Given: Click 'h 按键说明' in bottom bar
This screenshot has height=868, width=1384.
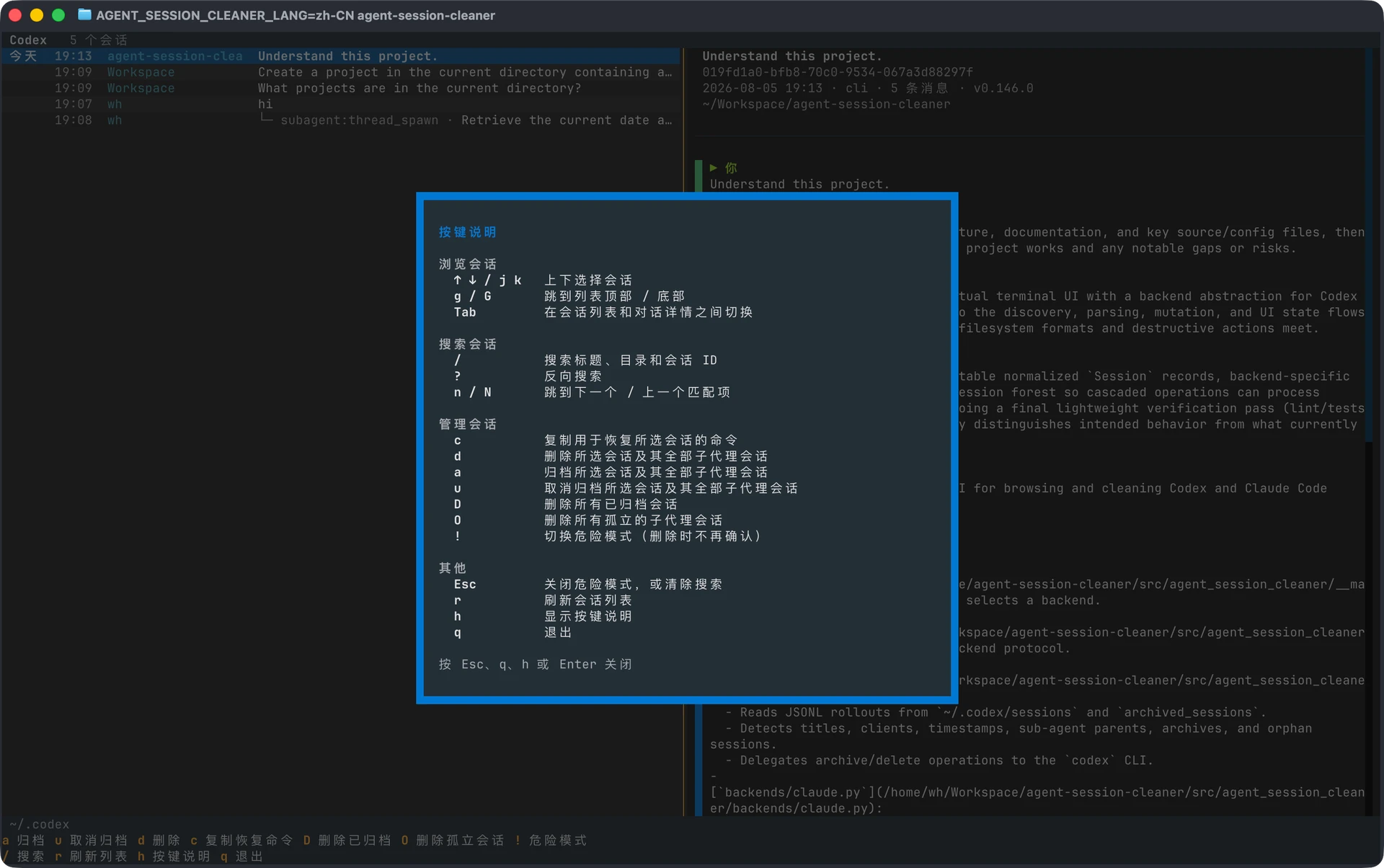Looking at the screenshot, I should coord(174,856).
